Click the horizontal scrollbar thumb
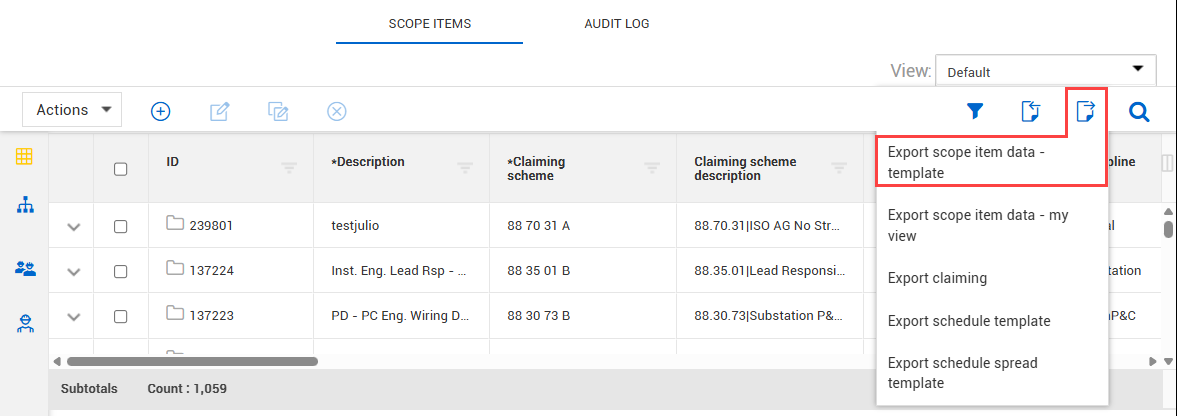1177x416 pixels. 191,360
